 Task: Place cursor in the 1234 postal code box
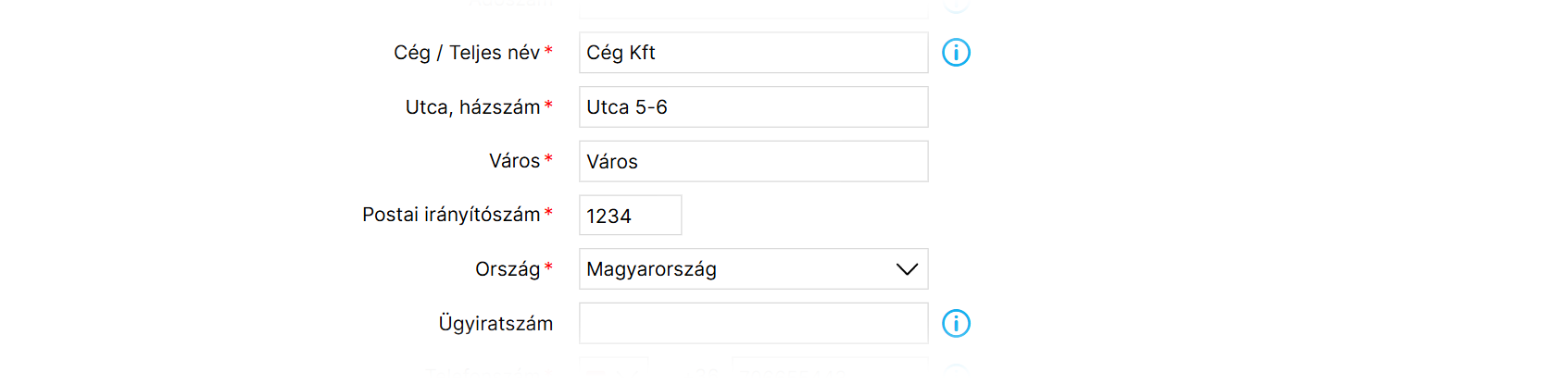coord(631,216)
